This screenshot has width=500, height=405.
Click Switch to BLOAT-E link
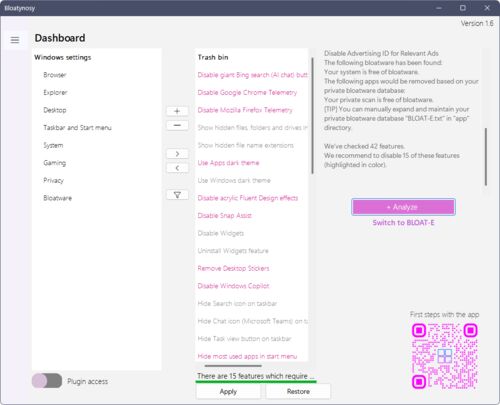tap(403, 223)
